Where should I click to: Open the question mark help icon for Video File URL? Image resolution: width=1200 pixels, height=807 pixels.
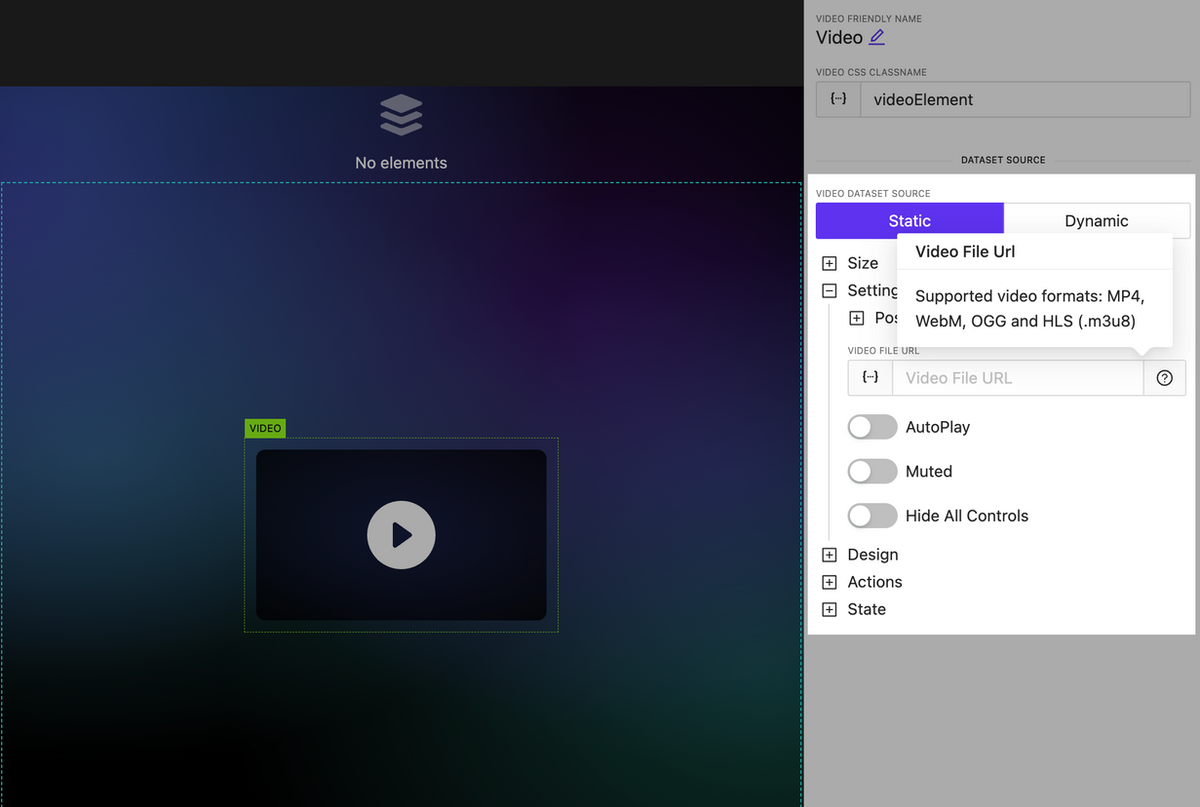[x=1165, y=378]
